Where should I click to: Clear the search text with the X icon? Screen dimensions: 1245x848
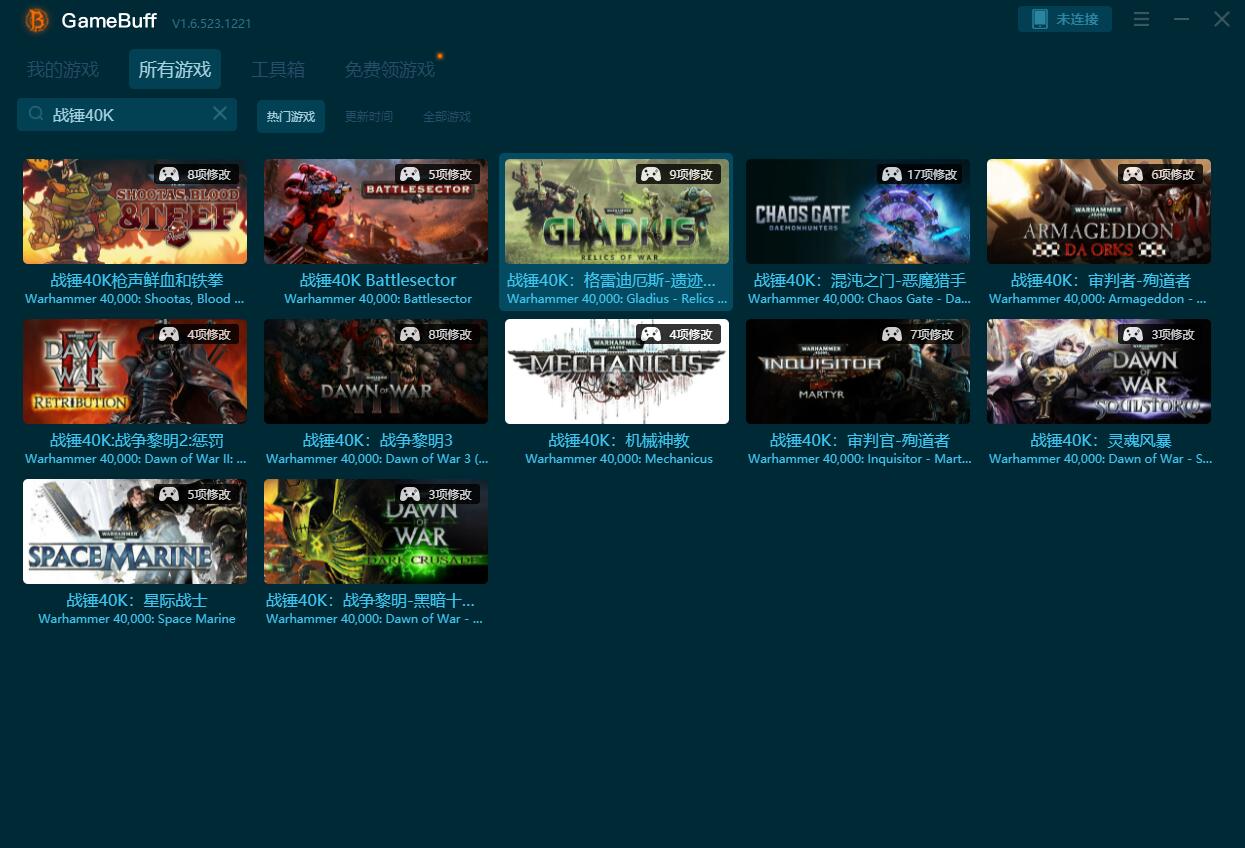pyautogui.click(x=220, y=114)
